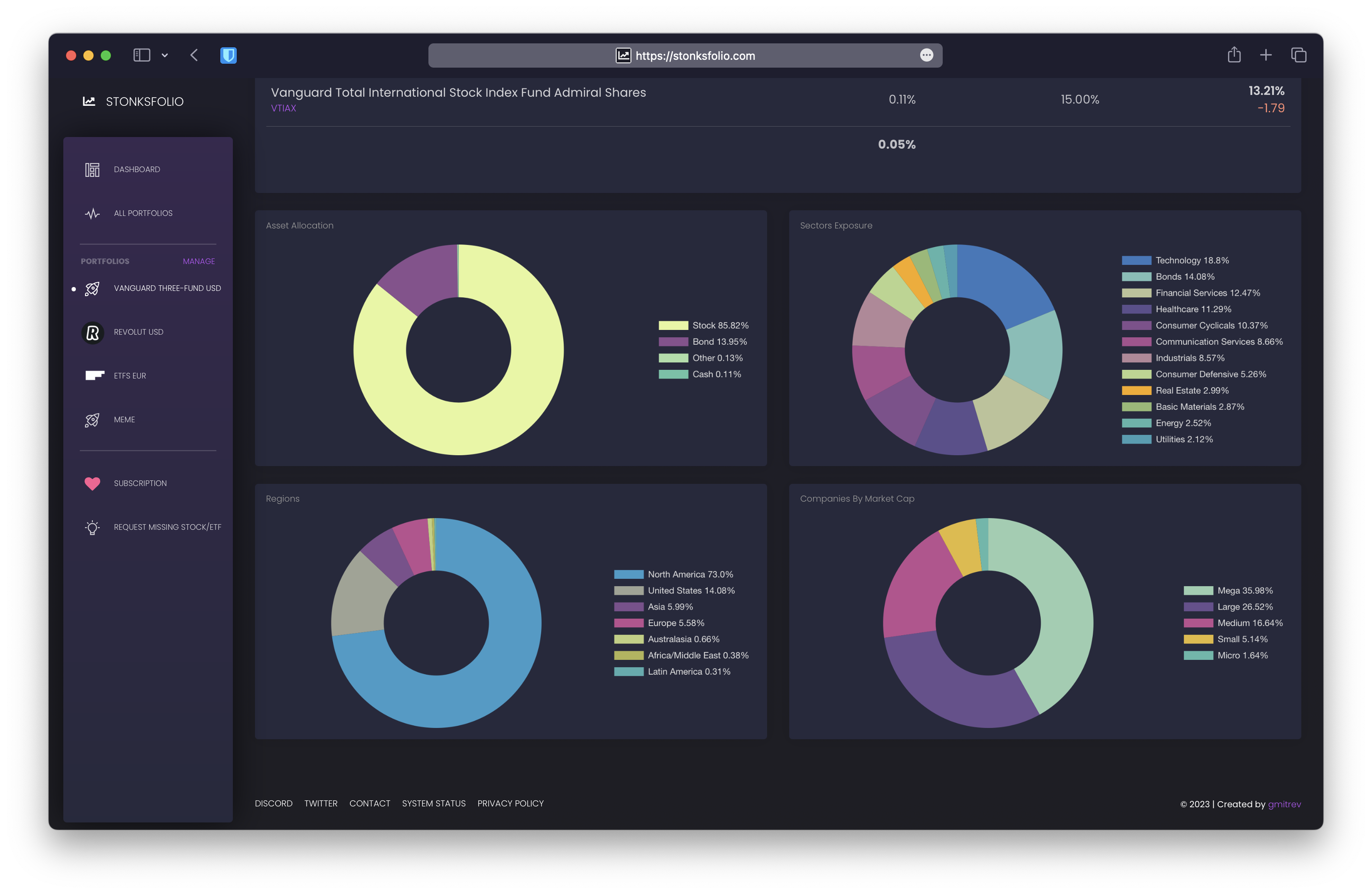
Task: Toggle Technology 18.8% legend swatch
Action: pyautogui.click(x=1137, y=261)
